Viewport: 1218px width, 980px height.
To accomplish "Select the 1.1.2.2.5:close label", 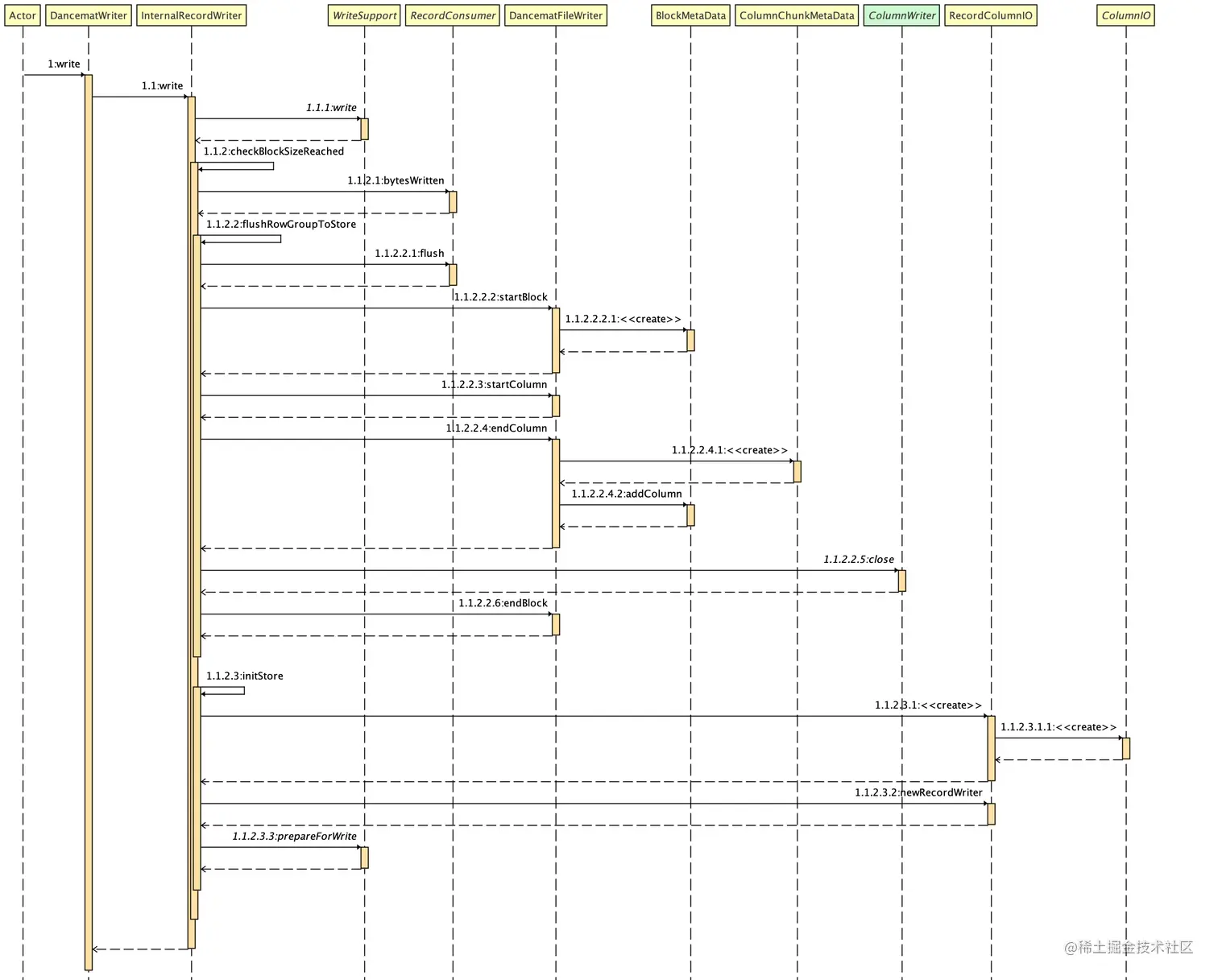I will 859,559.
